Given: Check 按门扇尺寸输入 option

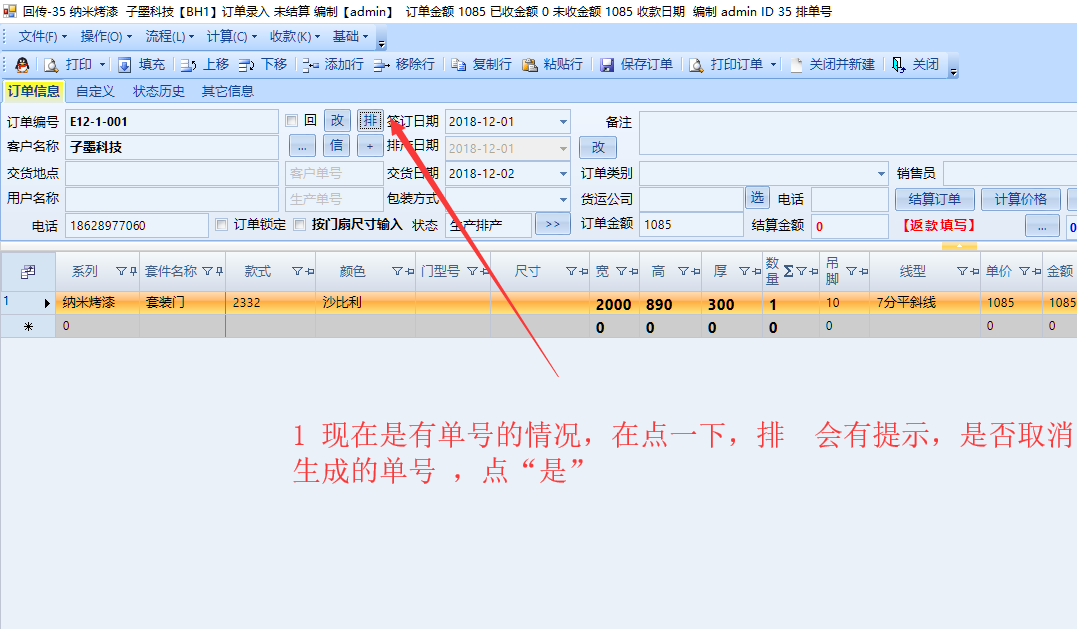Looking at the screenshot, I should click(300, 225).
